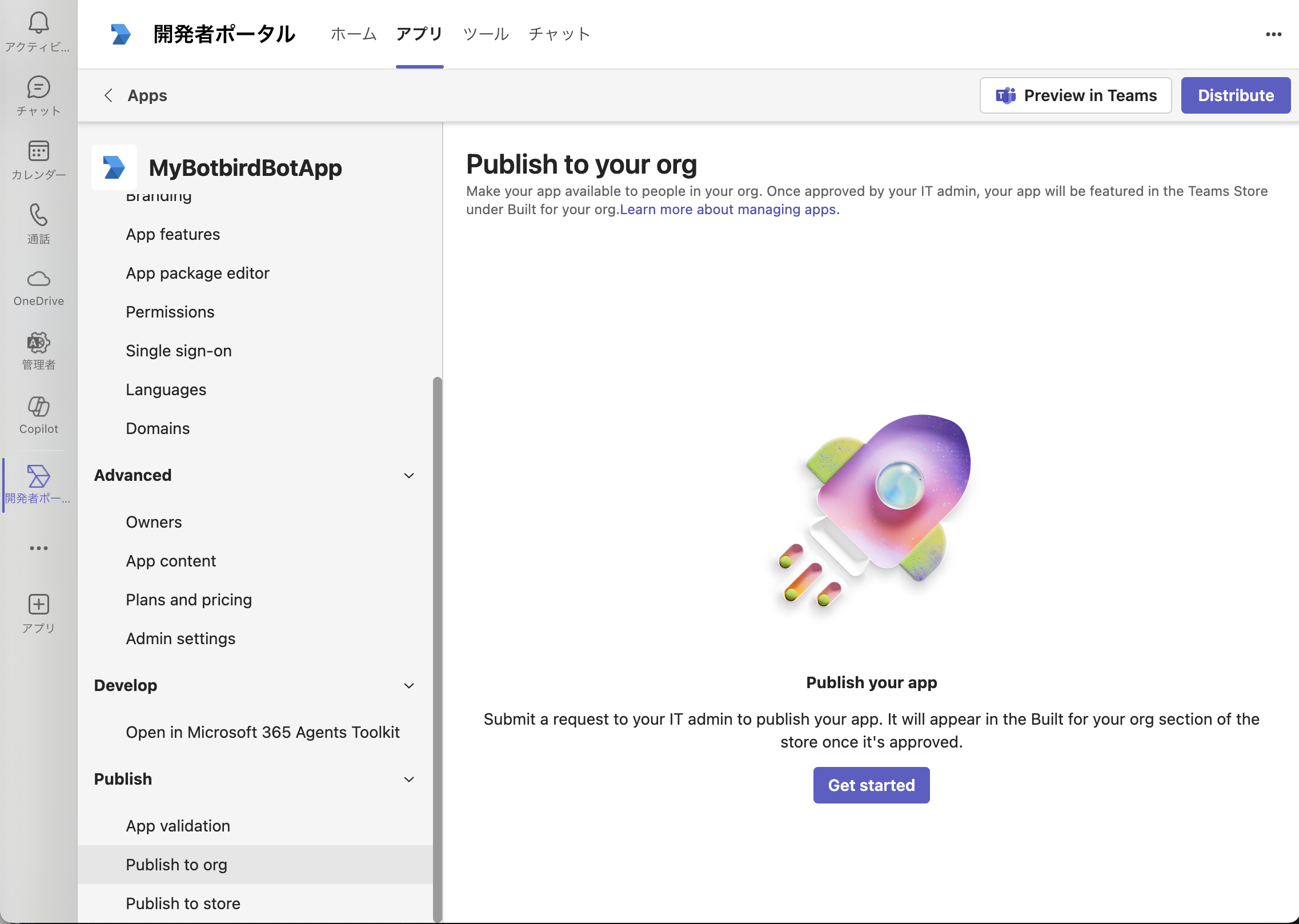Image resolution: width=1299 pixels, height=924 pixels.
Task: Open the Activity bell icon
Action: tap(38, 23)
